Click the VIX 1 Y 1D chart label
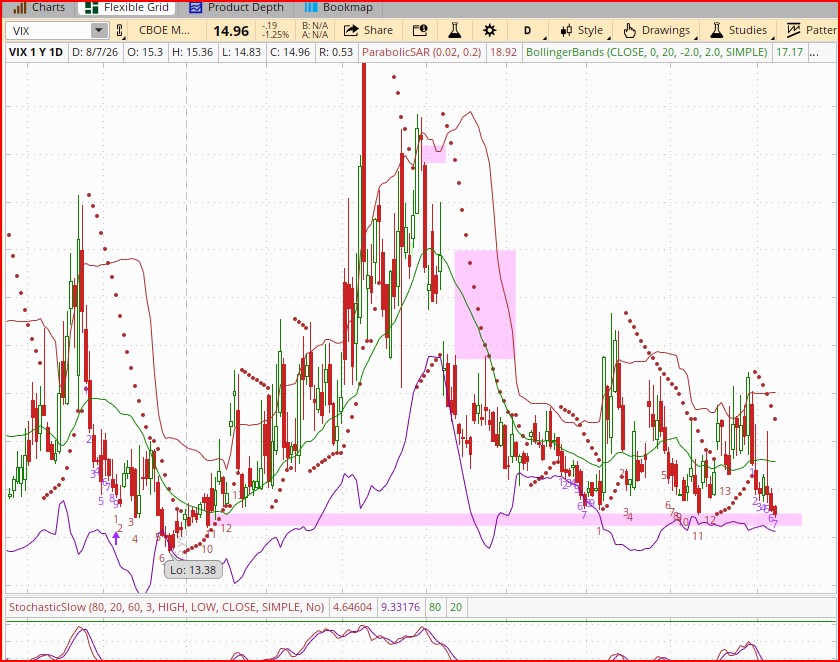The image size is (840, 662). click(x=36, y=52)
